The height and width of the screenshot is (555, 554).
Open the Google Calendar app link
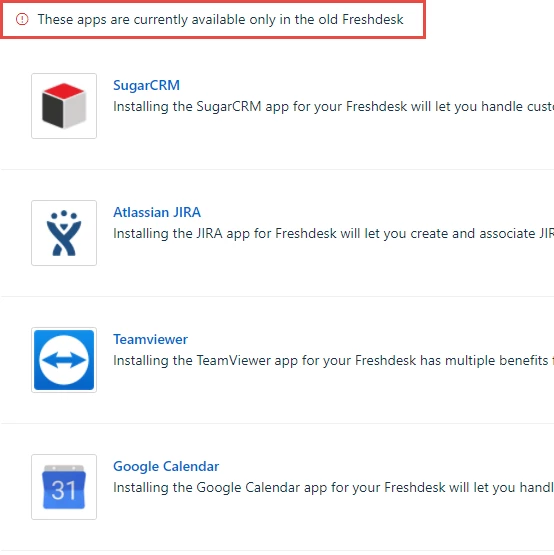pos(166,467)
